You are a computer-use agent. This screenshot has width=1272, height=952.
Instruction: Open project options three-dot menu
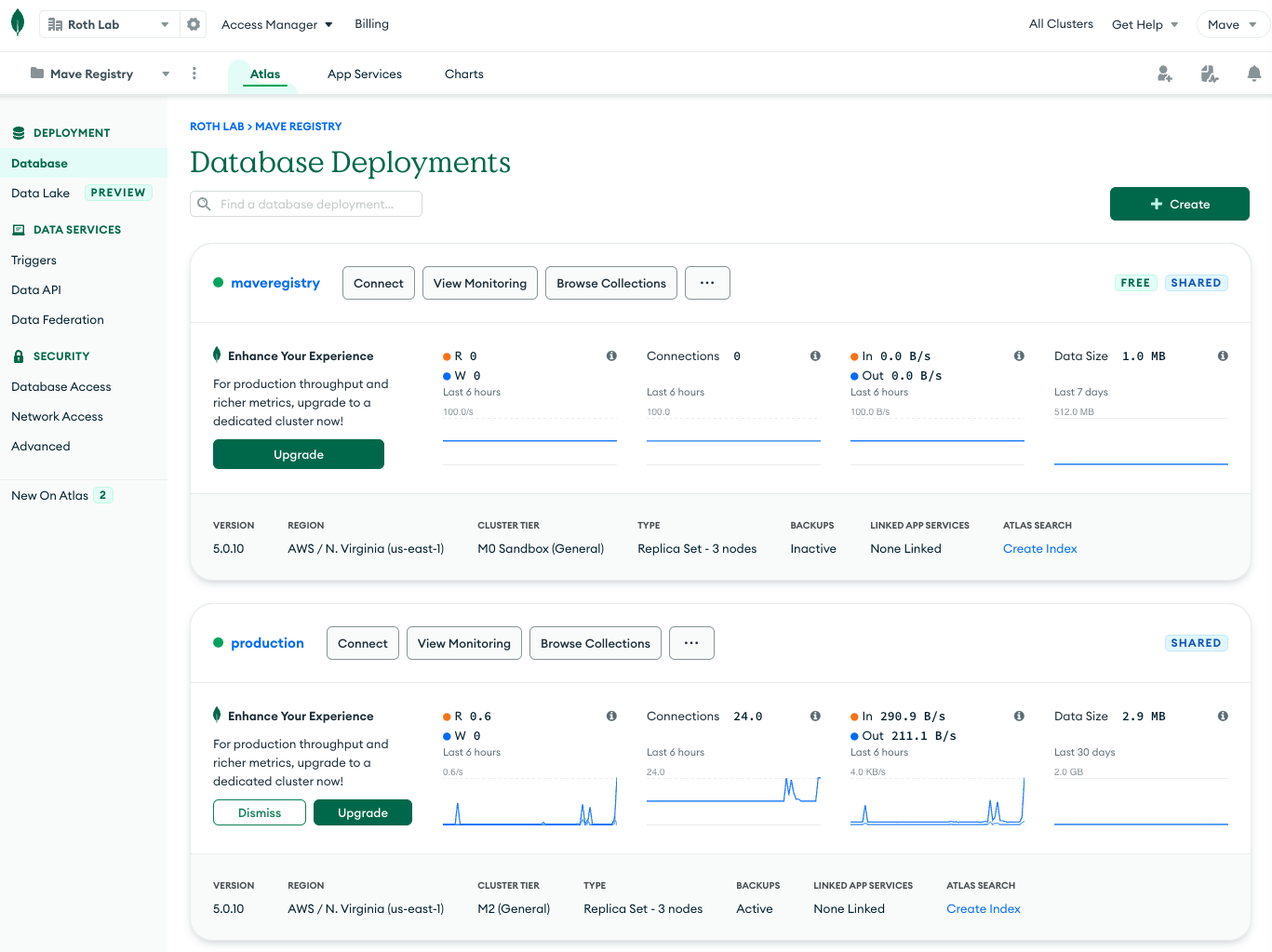tap(194, 74)
